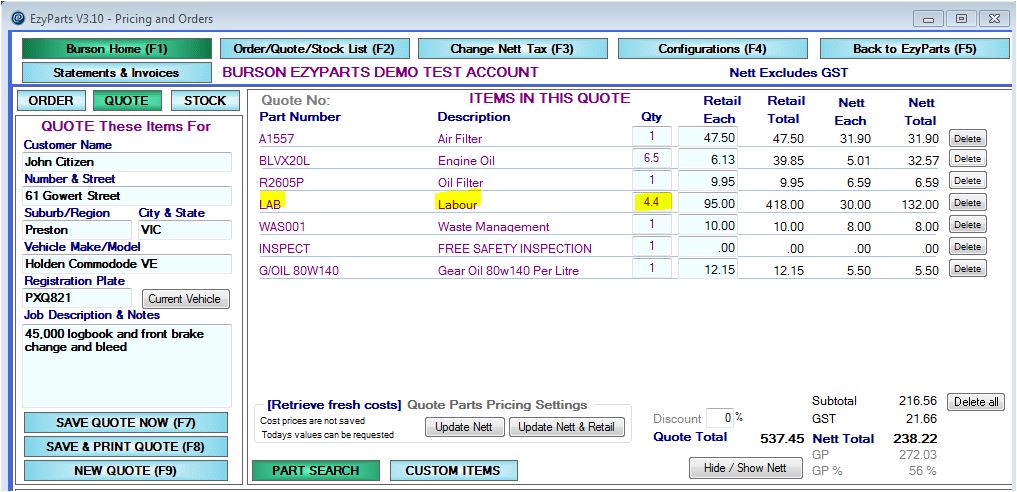Open PART SEARCH
The height and width of the screenshot is (492, 1017).
315,471
